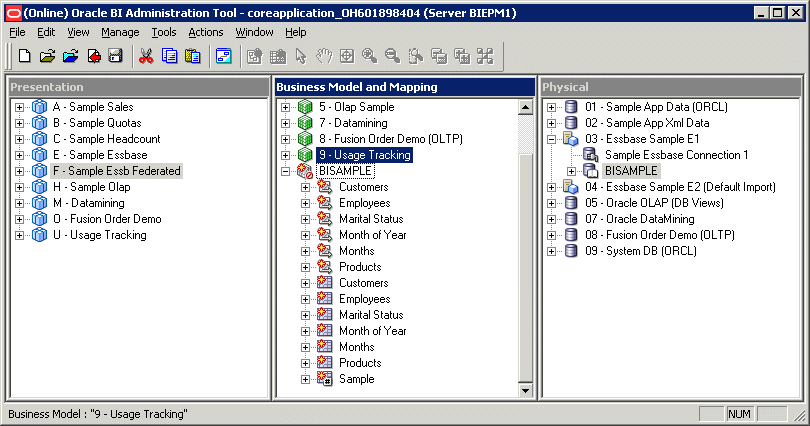Screen dimensions: 810x426
Task: Open the Manage menu
Action: [120, 32]
